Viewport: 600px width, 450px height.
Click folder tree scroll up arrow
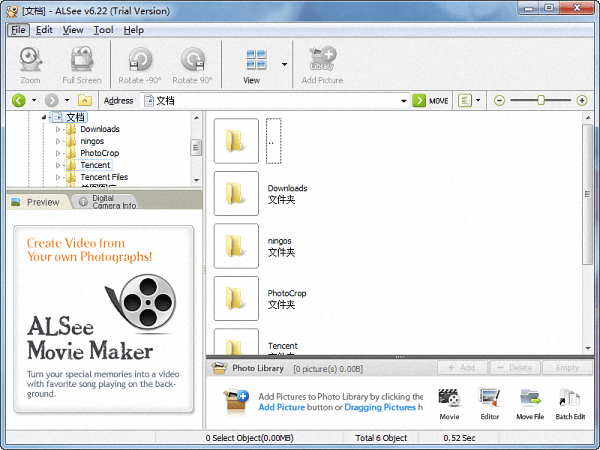[x=196, y=117]
